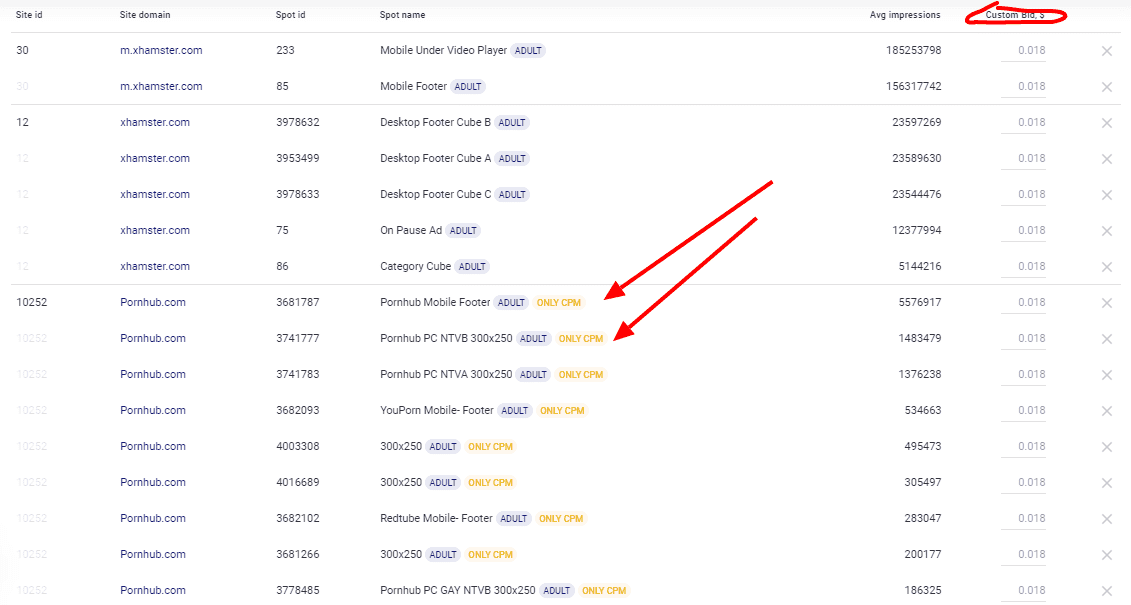The width and height of the screenshot is (1131, 605).
Task: Click the ADULT tag on Mobile Under Video Player
Action: pos(528,51)
